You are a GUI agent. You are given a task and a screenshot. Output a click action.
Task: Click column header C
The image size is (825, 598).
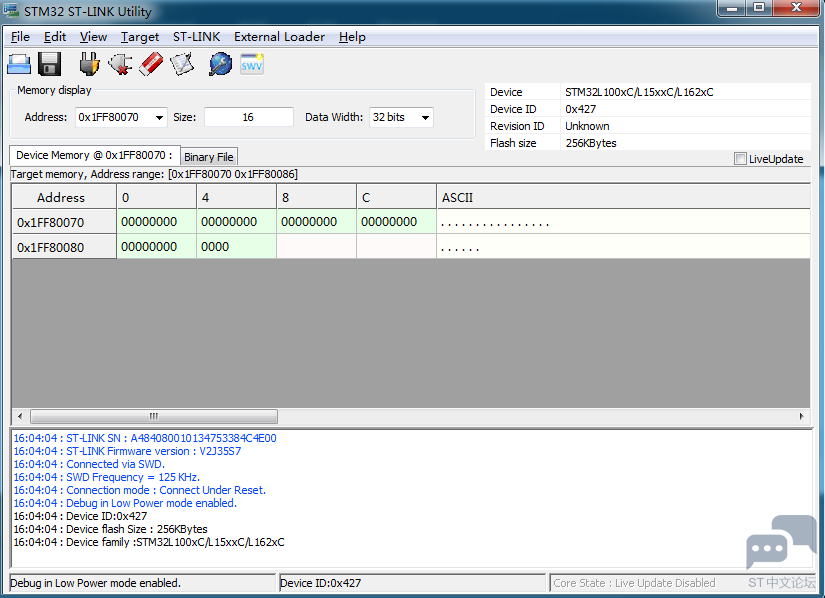pos(397,198)
